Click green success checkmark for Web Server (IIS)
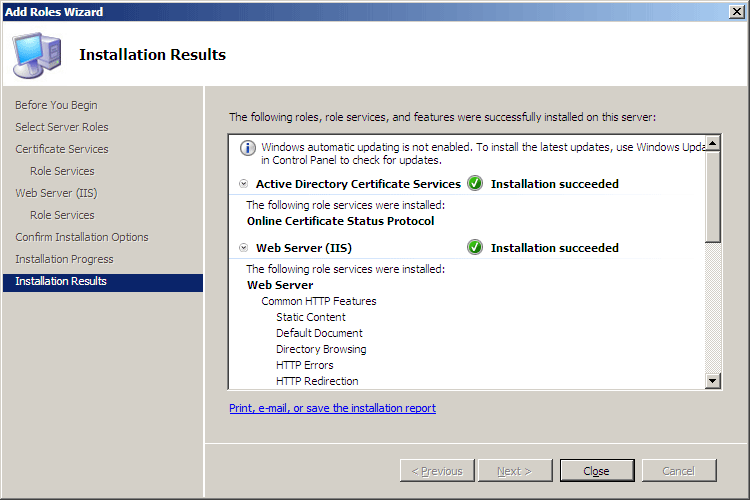 pyautogui.click(x=475, y=248)
